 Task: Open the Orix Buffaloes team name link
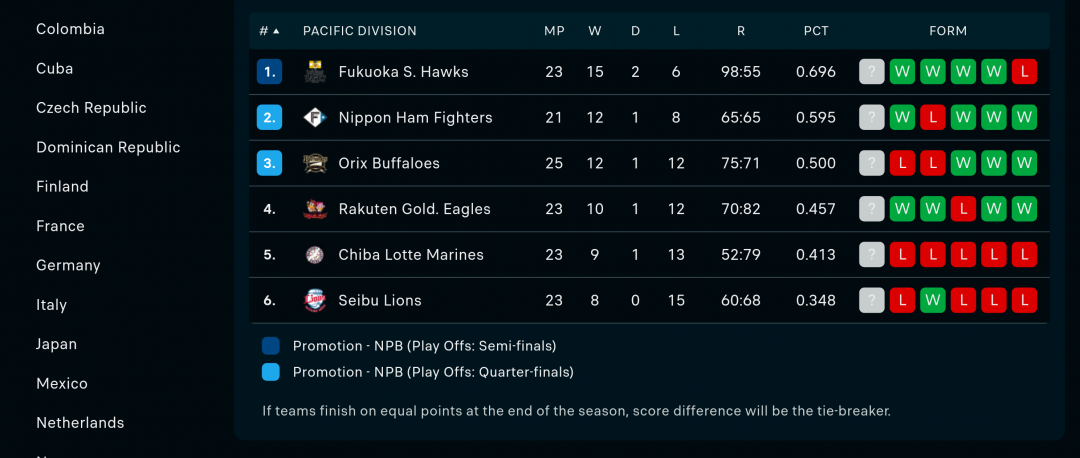(389, 163)
